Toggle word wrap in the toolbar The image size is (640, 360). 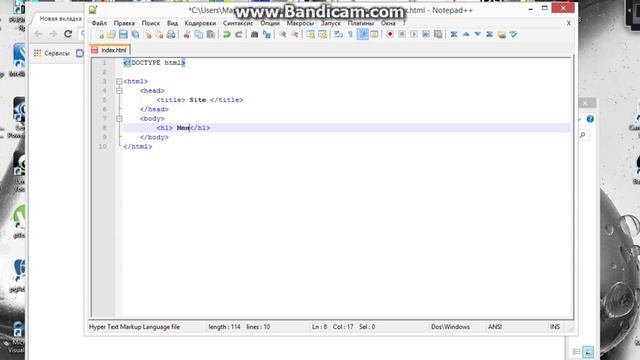338,35
